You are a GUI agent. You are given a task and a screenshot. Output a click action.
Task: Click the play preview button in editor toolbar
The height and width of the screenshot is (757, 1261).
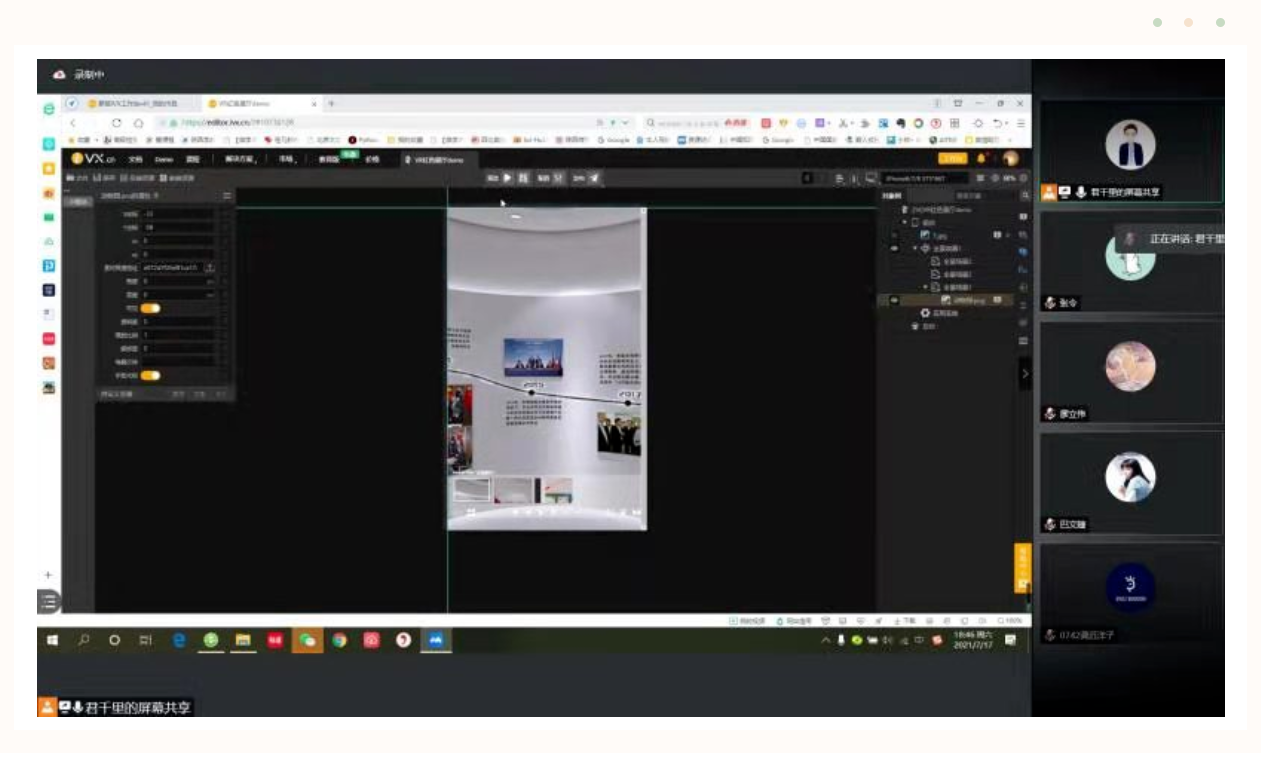point(507,178)
